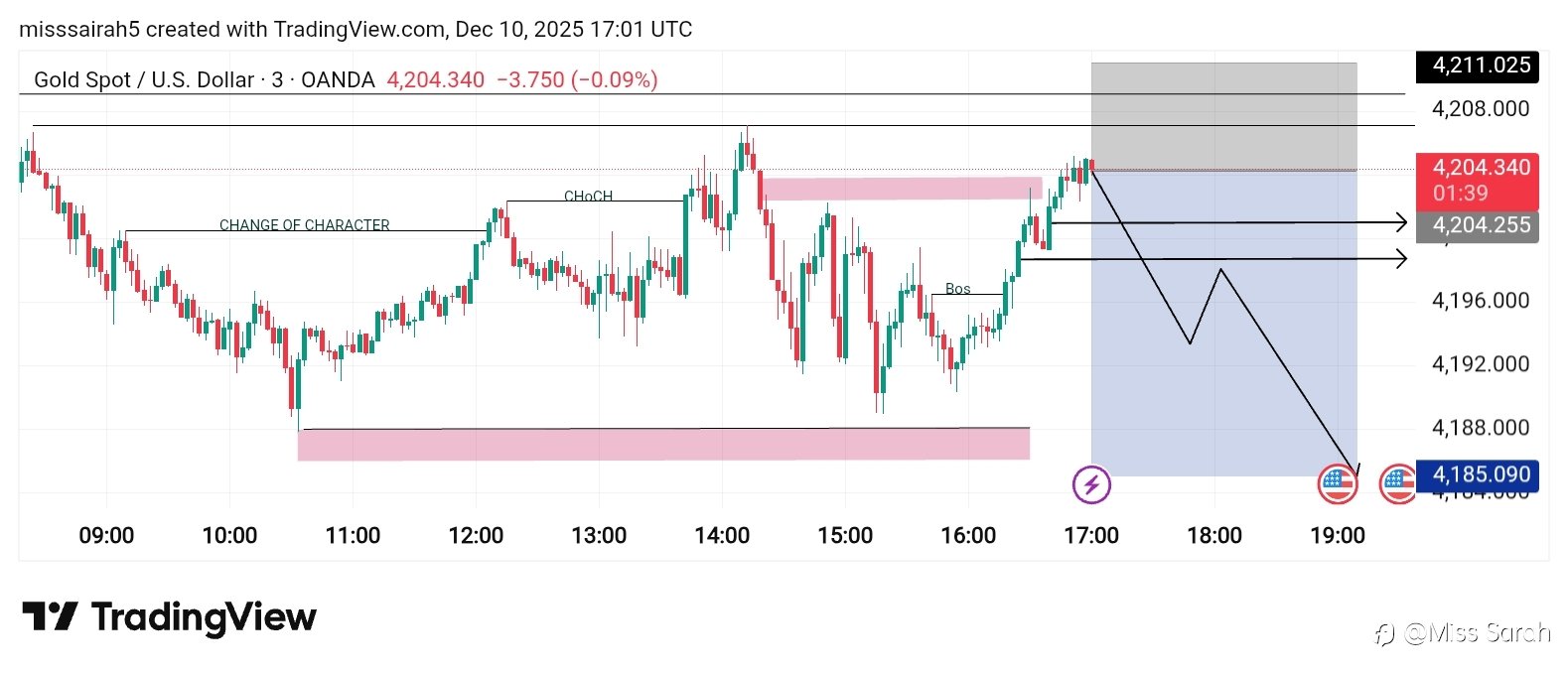Image resolution: width=1568 pixels, height=673 pixels.
Task: Select the upper right-pointing arrow head
Action: 1400,222
